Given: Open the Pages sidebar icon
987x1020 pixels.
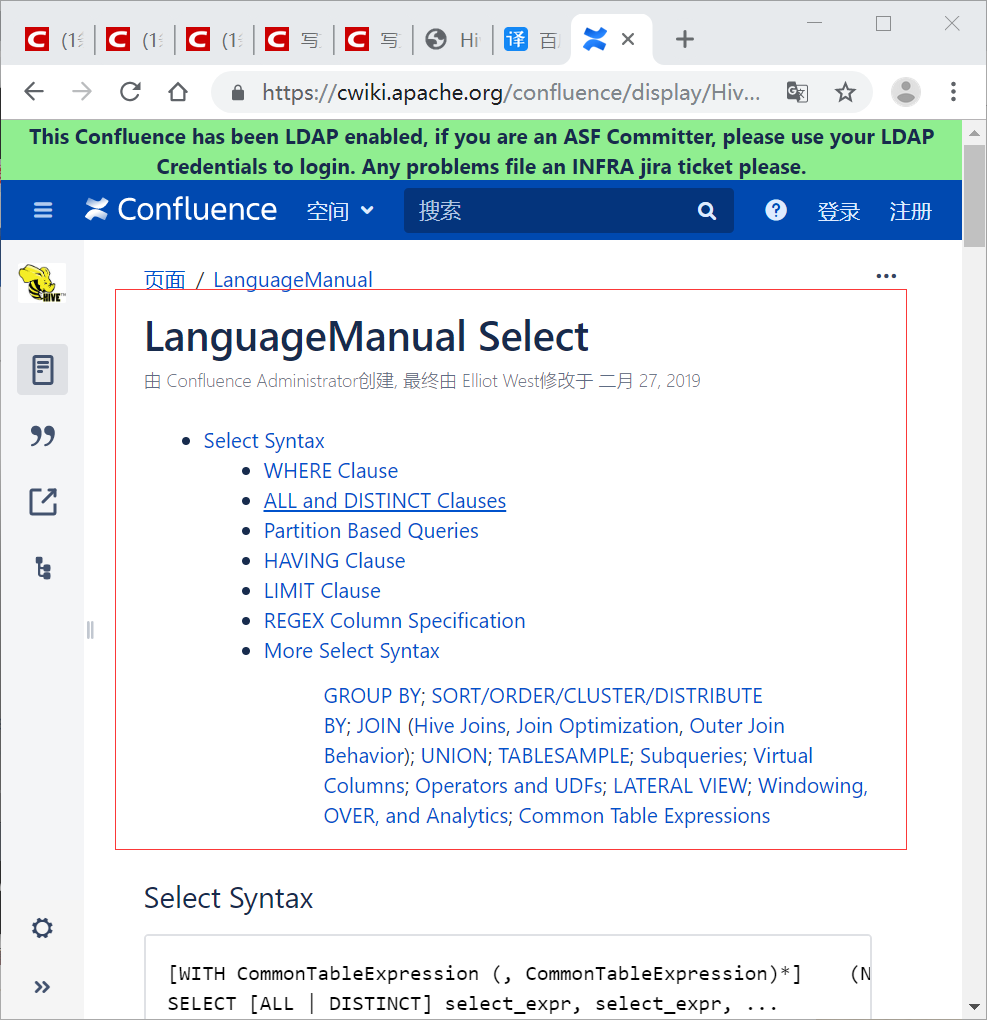Looking at the screenshot, I should coord(42,369).
